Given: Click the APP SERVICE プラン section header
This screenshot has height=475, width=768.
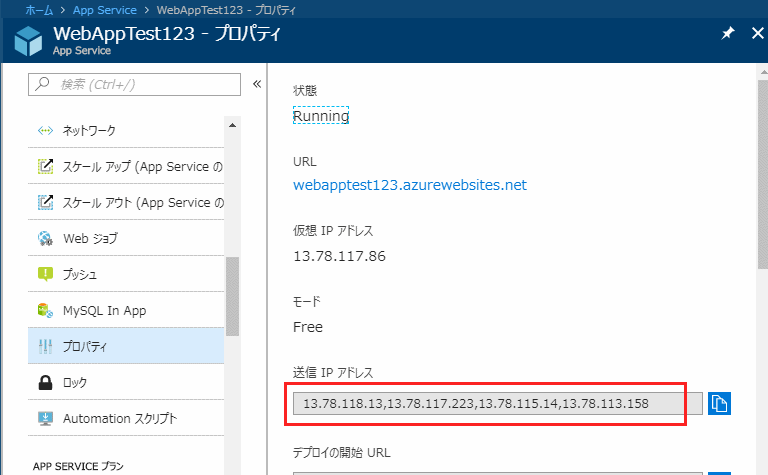Looking at the screenshot, I should pyautogui.click(x=78, y=466).
